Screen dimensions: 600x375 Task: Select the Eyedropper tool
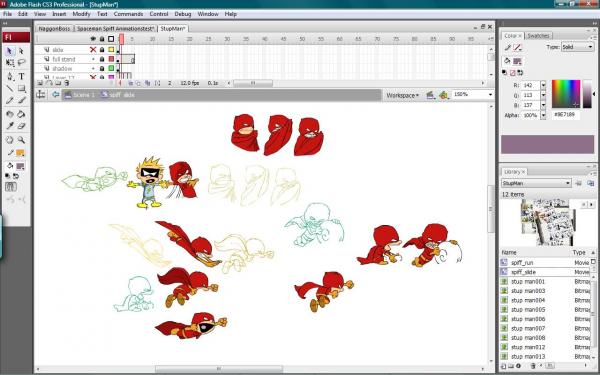10,126
